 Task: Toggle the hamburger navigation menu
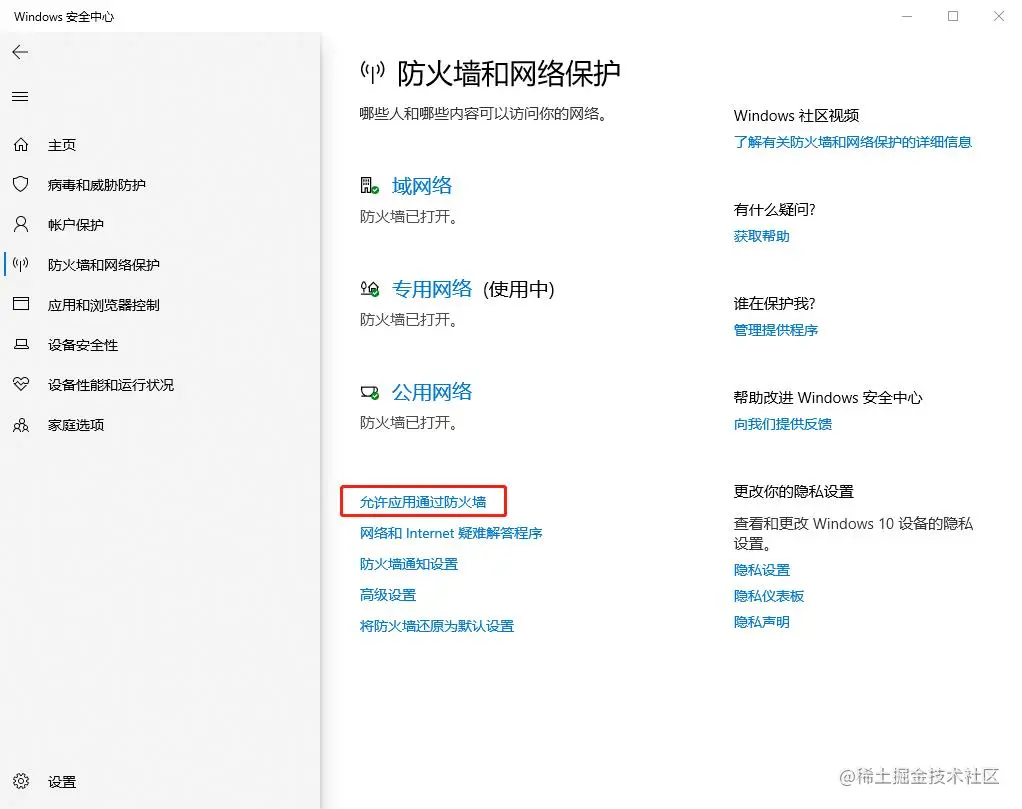[20, 96]
